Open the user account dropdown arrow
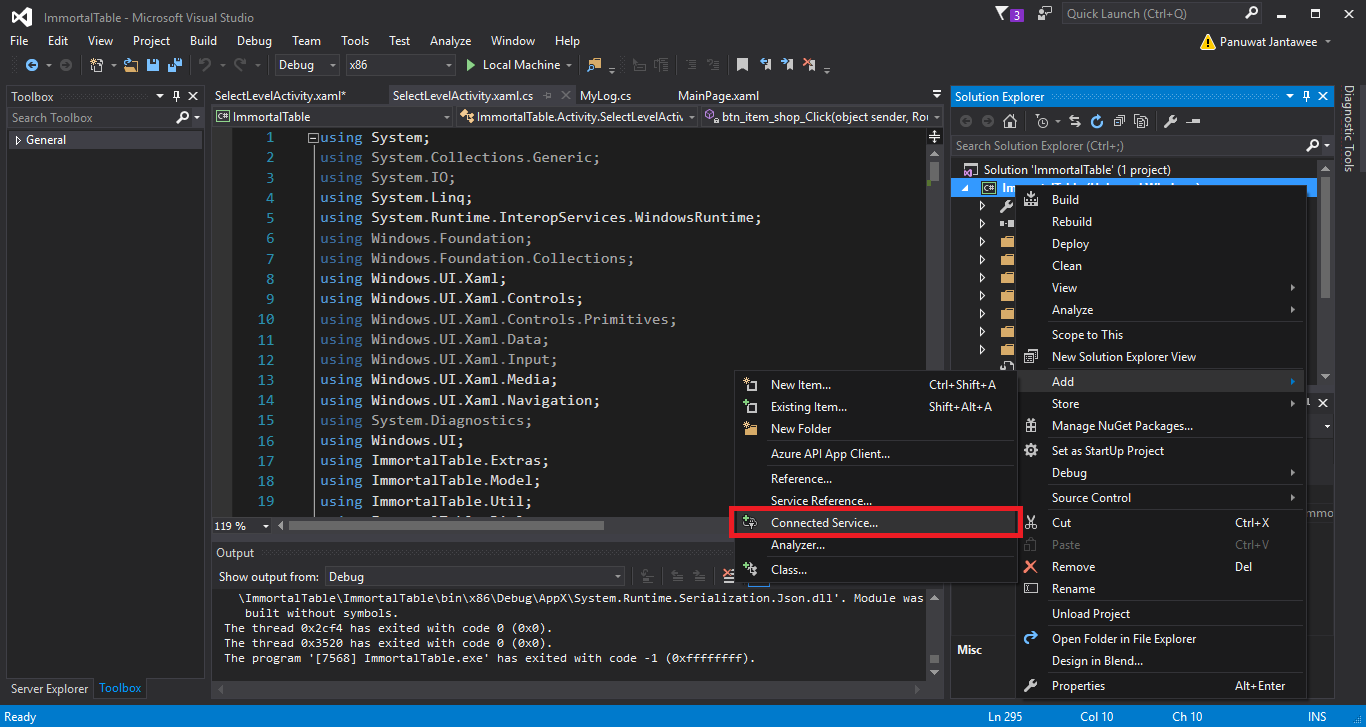 pos(1327,42)
